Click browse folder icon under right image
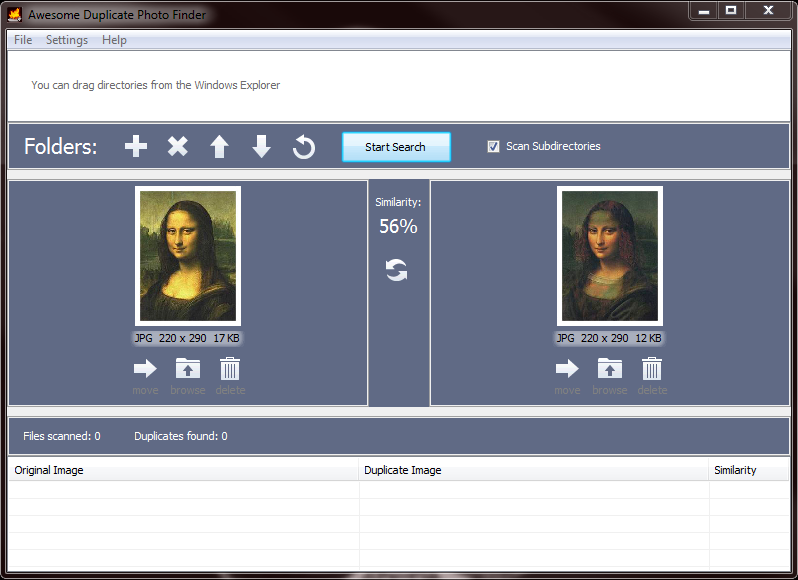This screenshot has width=798, height=580. pyautogui.click(x=610, y=368)
